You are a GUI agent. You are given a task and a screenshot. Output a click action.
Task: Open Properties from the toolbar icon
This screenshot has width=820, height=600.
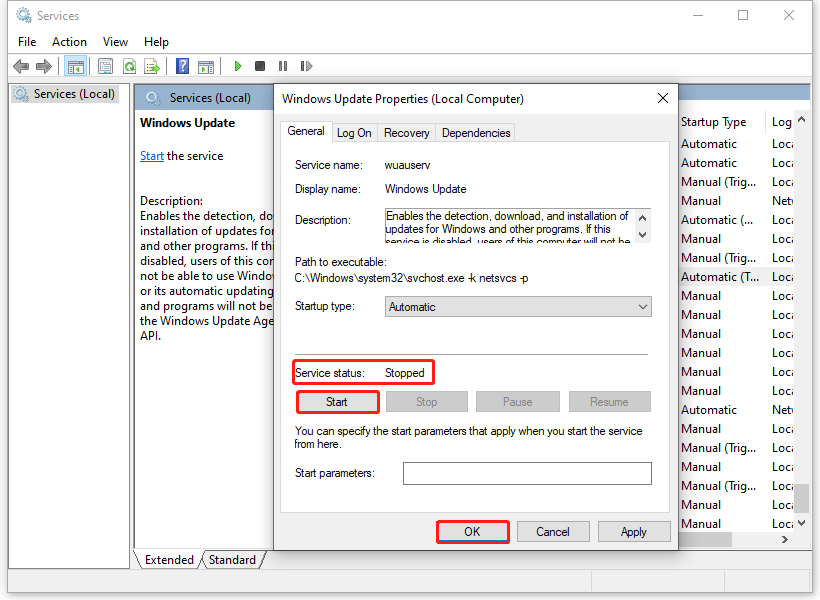[x=106, y=66]
